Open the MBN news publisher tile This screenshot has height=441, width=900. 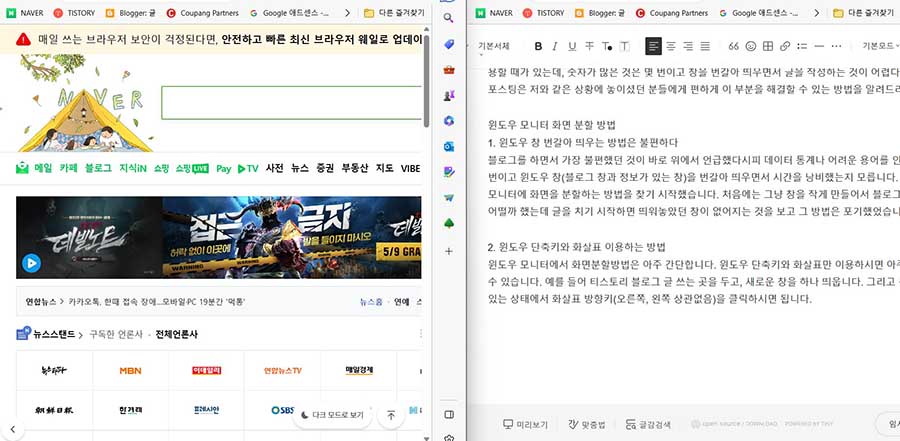130,370
